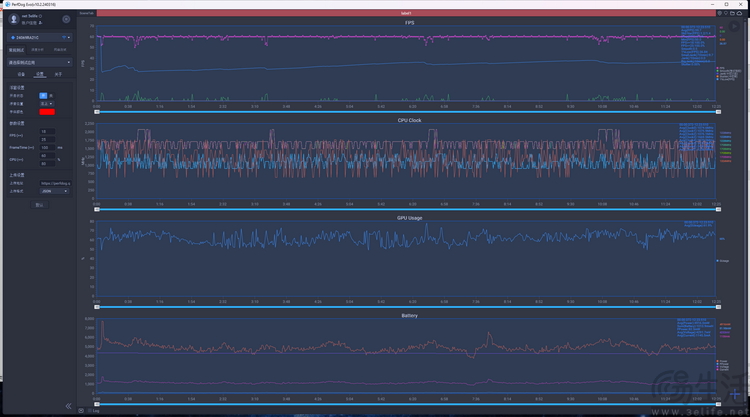This screenshot has height=417, width=750.
Task: Switch to the 设置 settings tab
Action: 40,74
